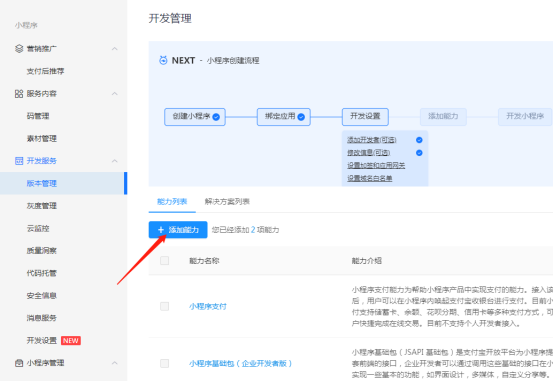Open the 设置域名白名单 link
Screen dimensions: 554x382
370,178
